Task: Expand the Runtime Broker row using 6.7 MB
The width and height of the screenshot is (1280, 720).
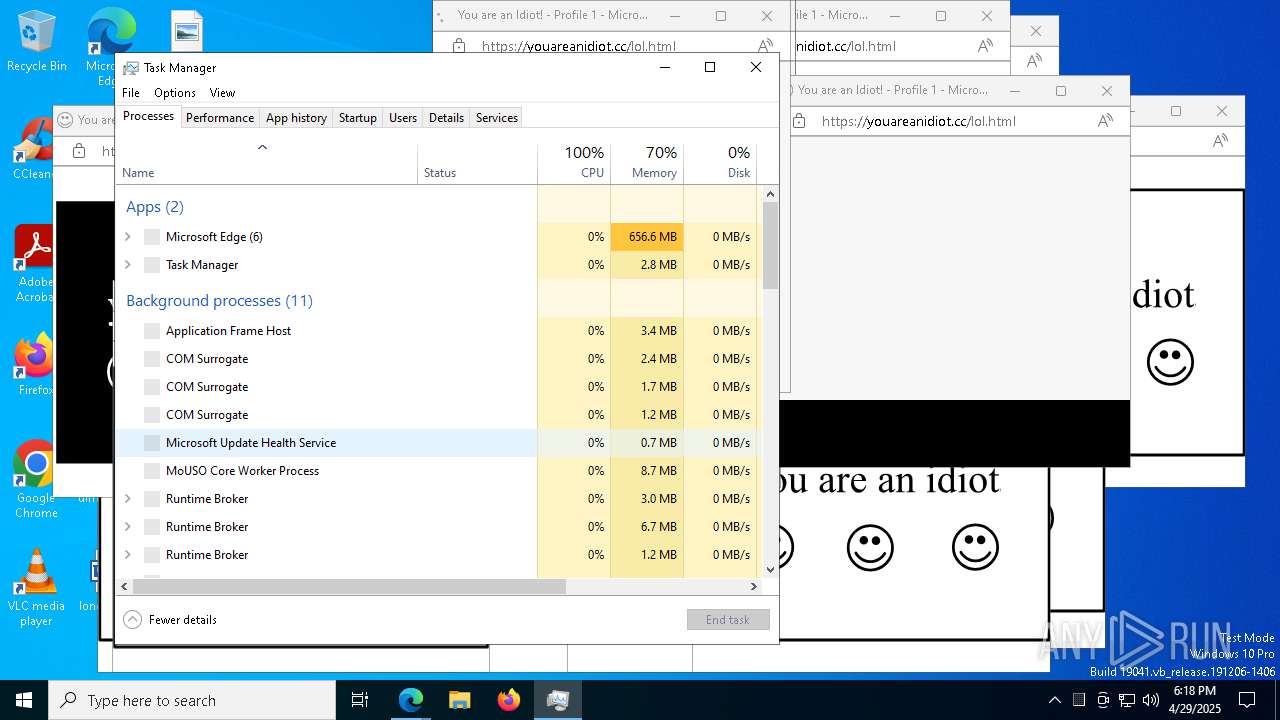Action: 127,527
